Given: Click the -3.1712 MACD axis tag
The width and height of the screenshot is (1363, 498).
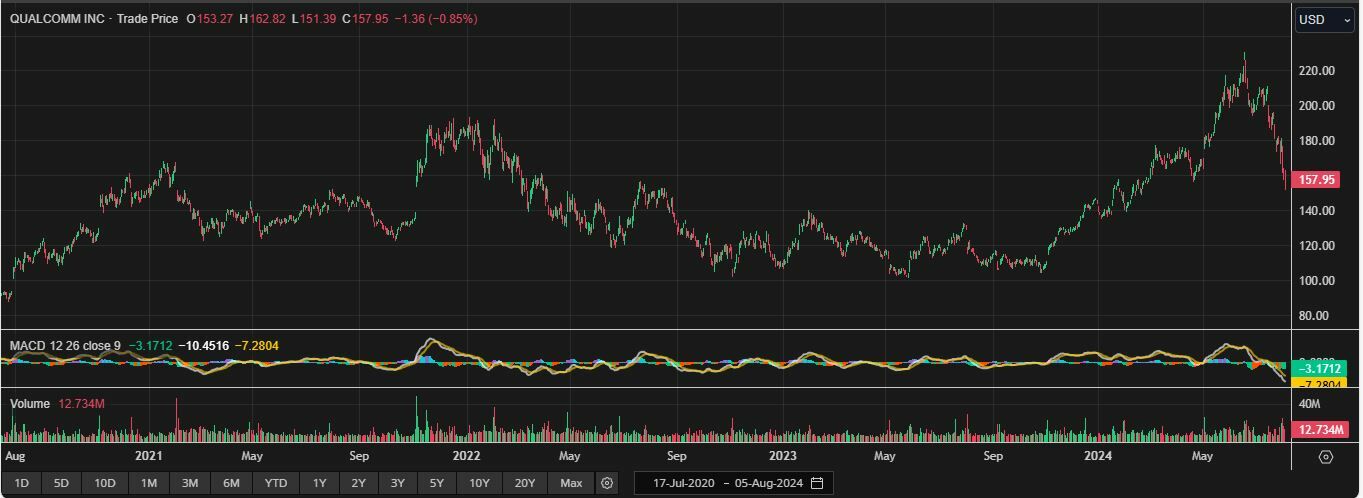Looking at the screenshot, I should (1319, 368).
